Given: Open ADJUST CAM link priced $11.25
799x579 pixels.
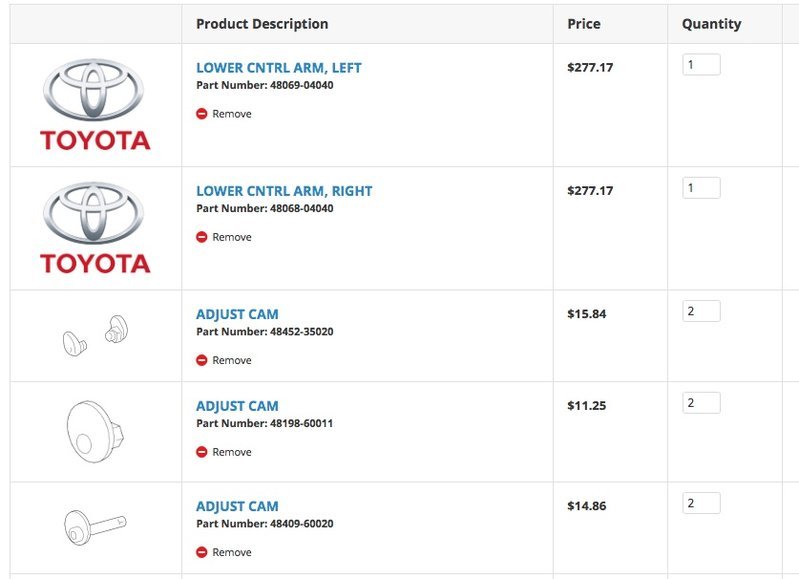Looking at the screenshot, I should [x=237, y=406].
